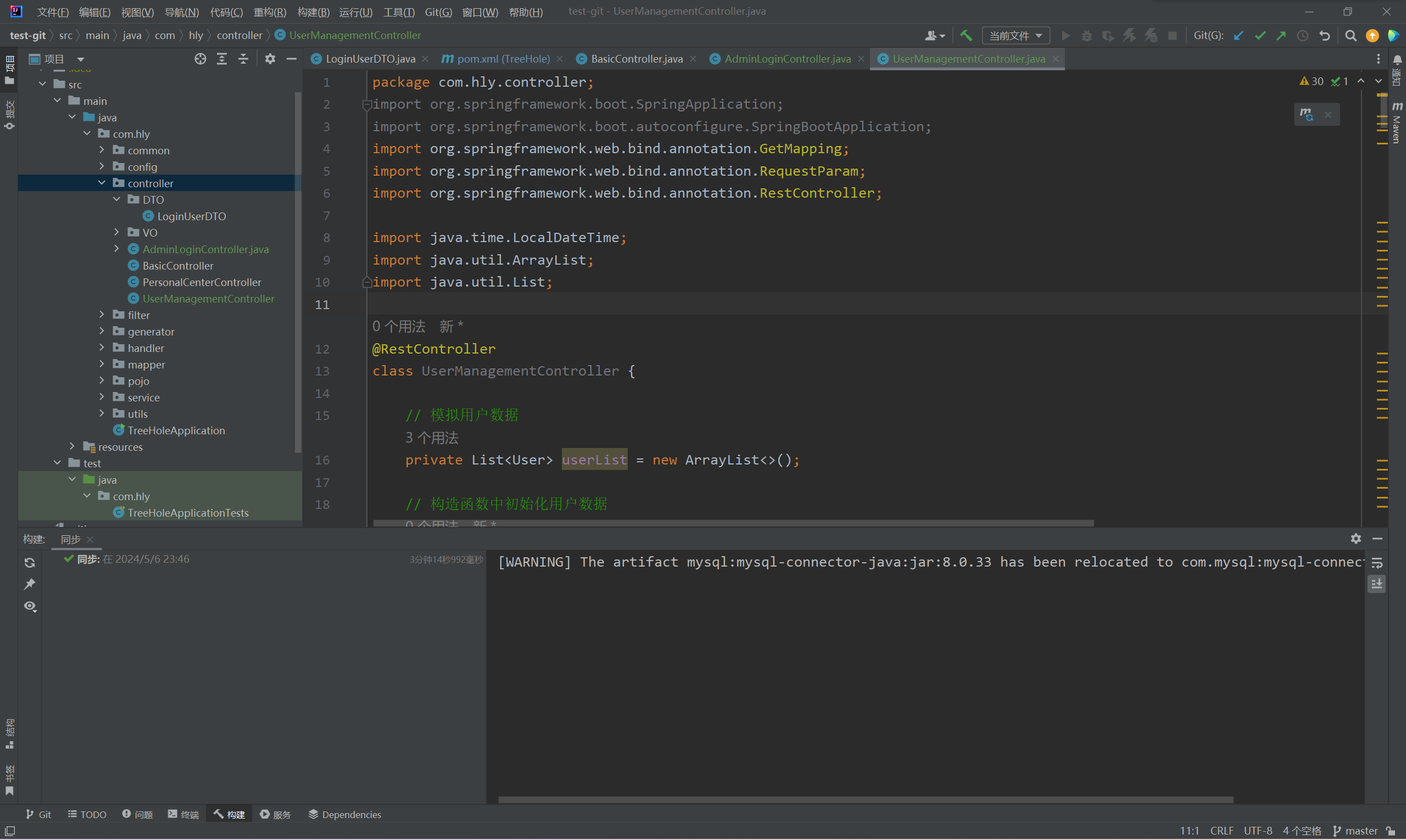Hide the project panel with minus icon
This screenshot has height=840, width=1406.
pyautogui.click(x=292, y=59)
